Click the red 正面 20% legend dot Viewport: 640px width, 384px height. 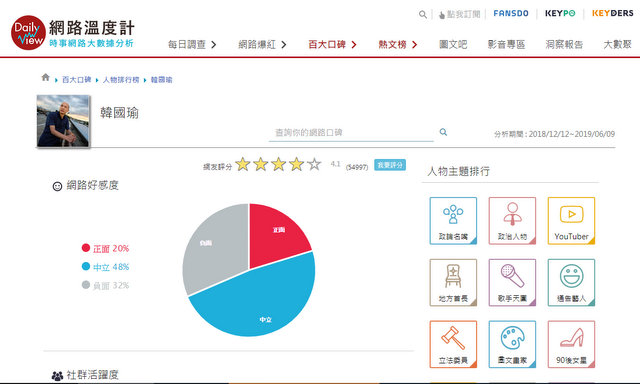(86, 248)
